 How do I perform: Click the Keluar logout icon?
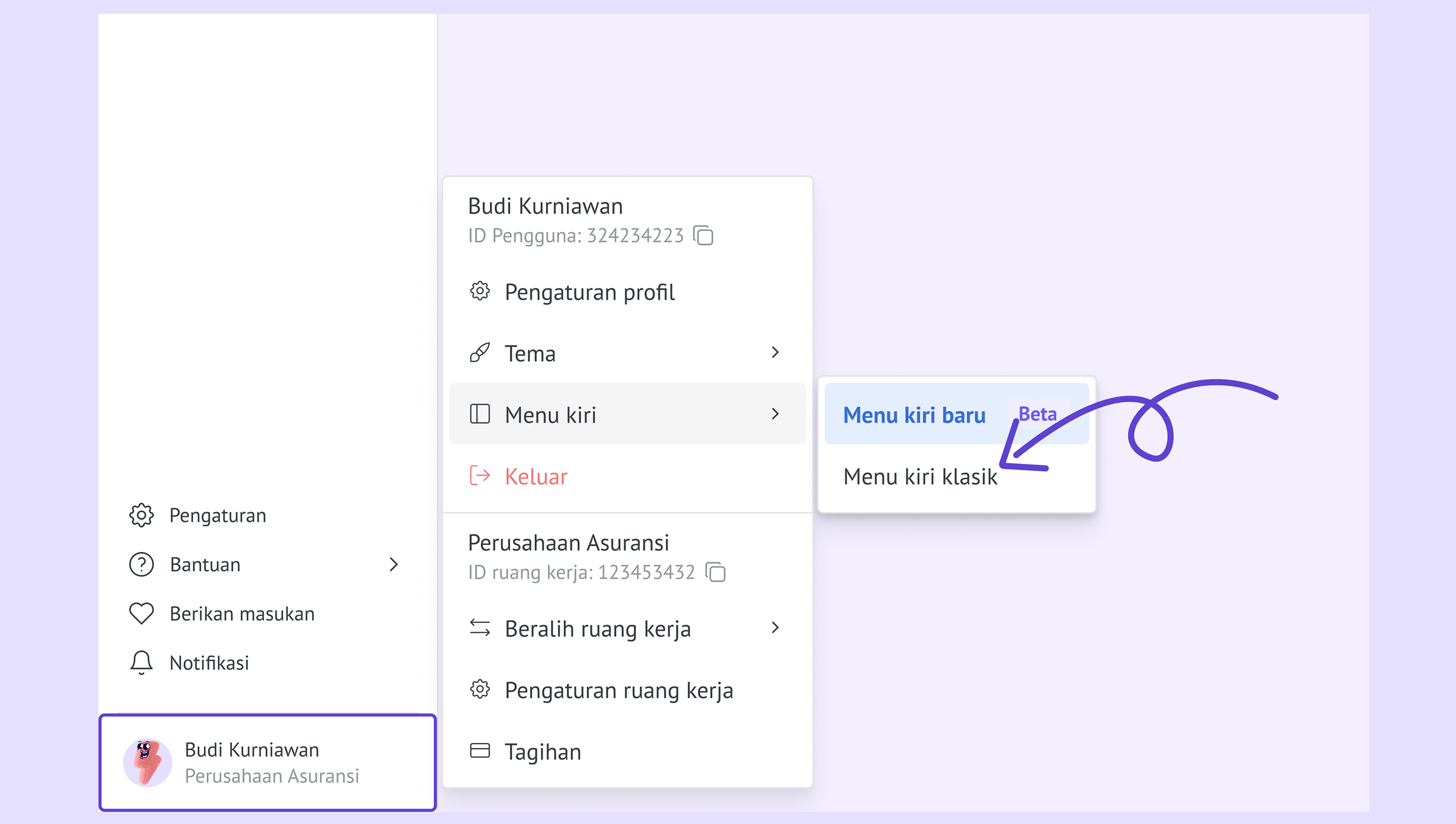click(x=480, y=476)
